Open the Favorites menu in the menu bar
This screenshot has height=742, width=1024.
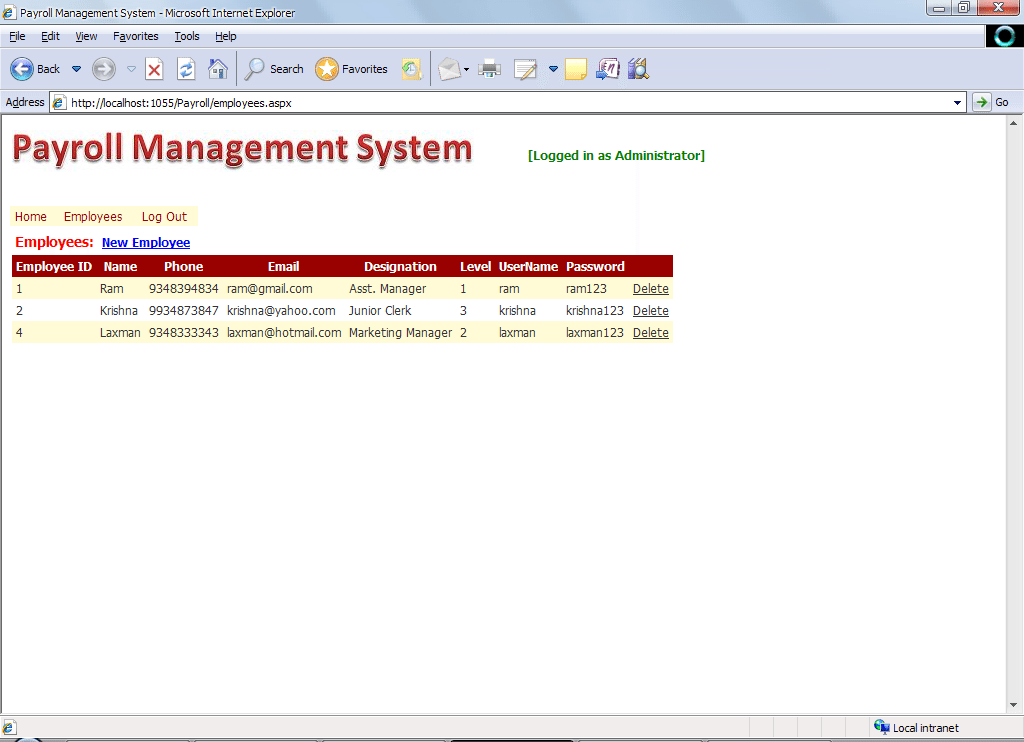point(135,36)
